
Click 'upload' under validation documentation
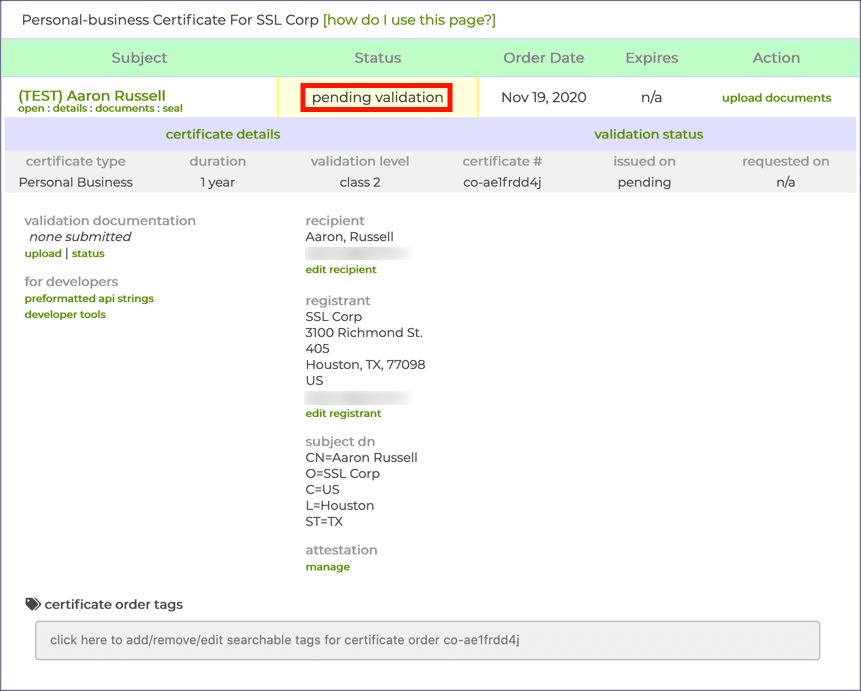[x=43, y=254]
